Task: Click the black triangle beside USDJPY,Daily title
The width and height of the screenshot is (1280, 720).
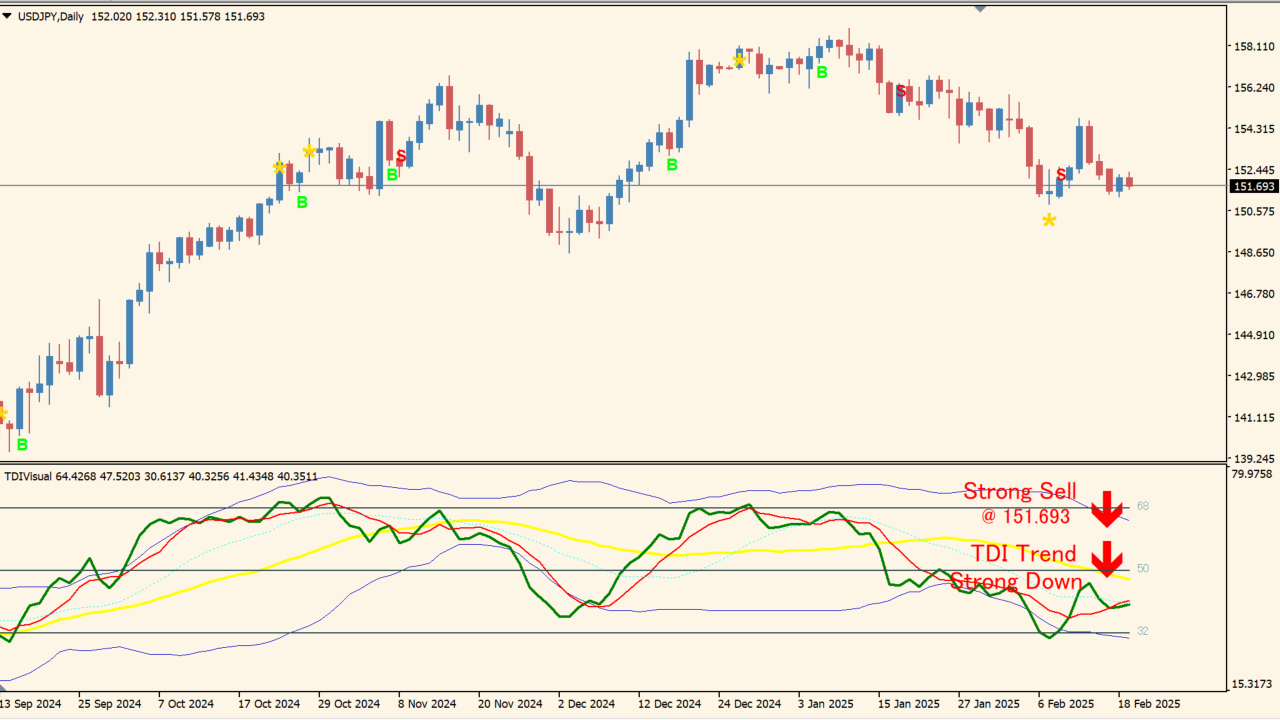Action: pos(7,17)
